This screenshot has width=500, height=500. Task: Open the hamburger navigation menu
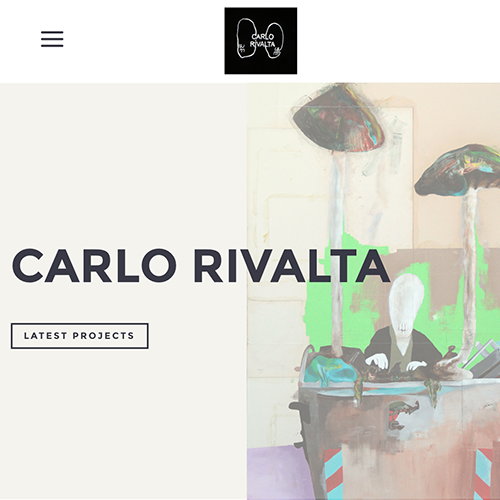(x=52, y=39)
